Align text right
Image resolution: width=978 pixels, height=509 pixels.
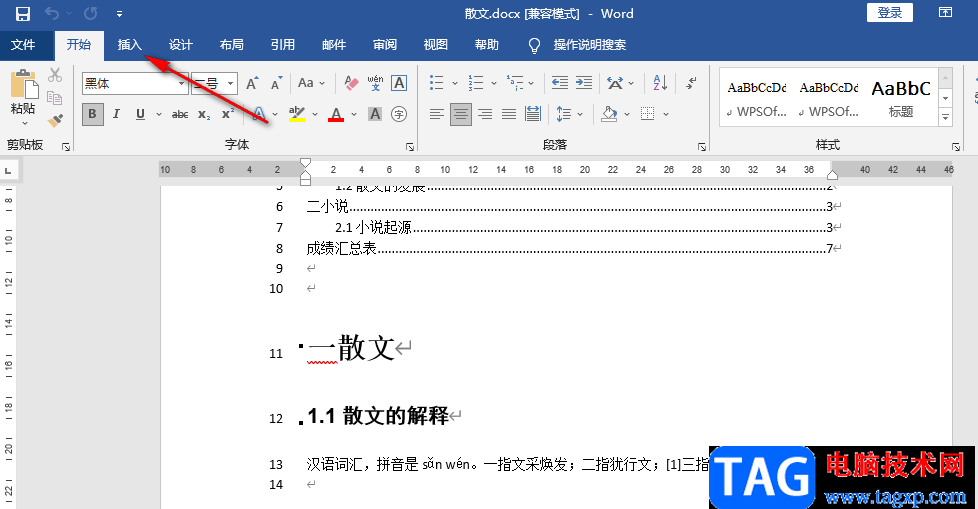point(485,114)
